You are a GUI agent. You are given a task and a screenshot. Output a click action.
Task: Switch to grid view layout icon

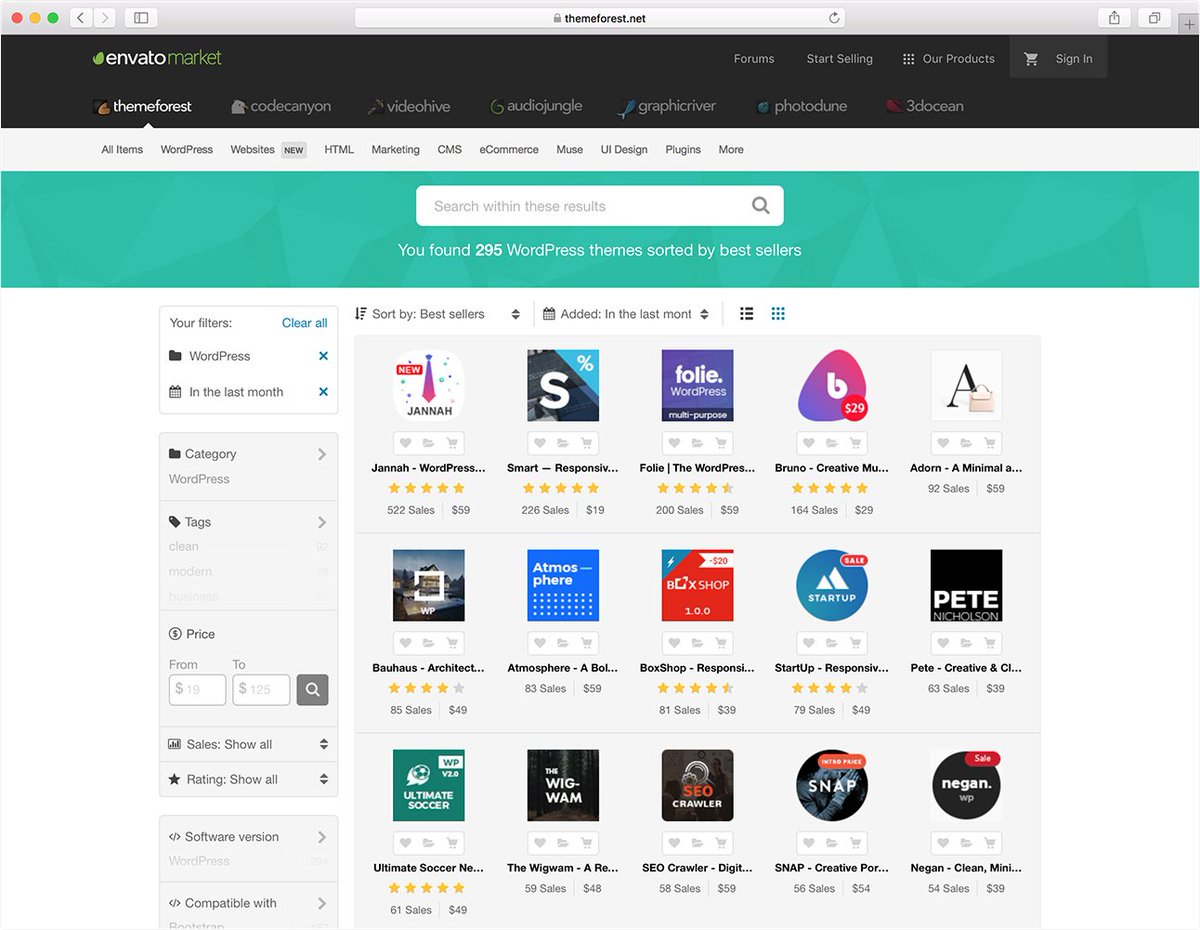point(778,314)
